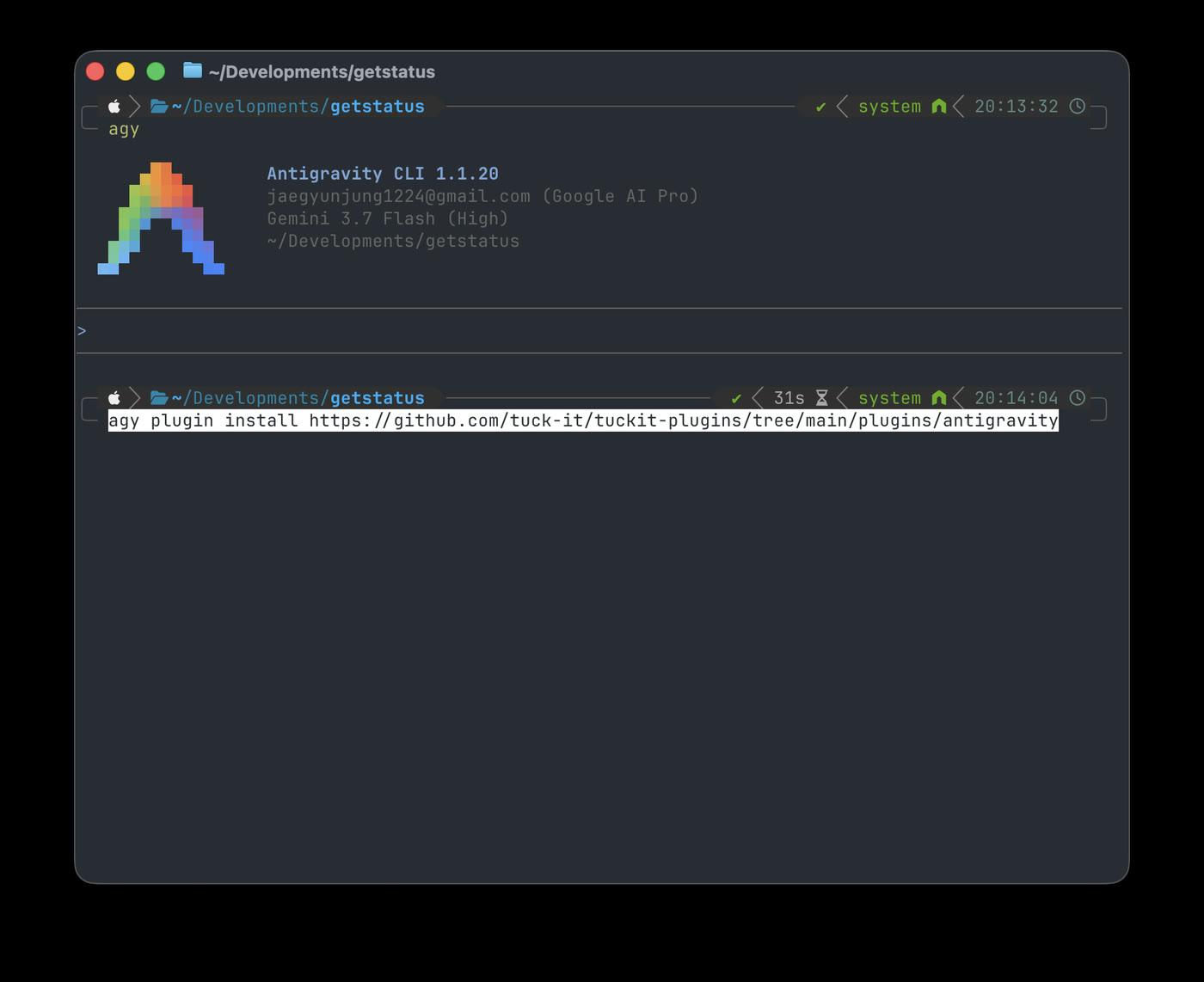Click the 'Antigravity CLI 1.1.20' heading
Screen dimensions: 1204x982
[x=383, y=174]
